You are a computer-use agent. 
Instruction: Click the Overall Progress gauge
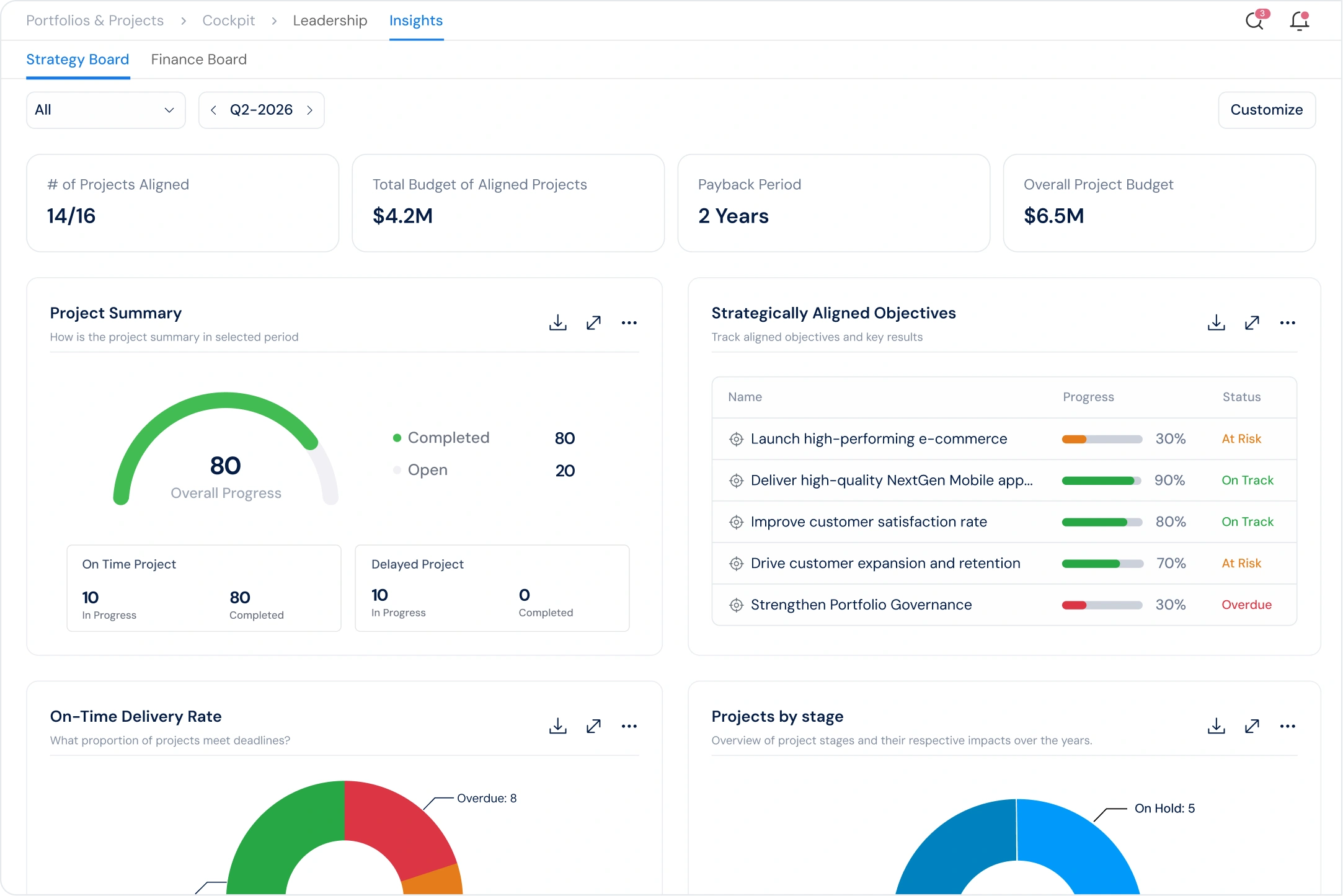coord(226,449)
